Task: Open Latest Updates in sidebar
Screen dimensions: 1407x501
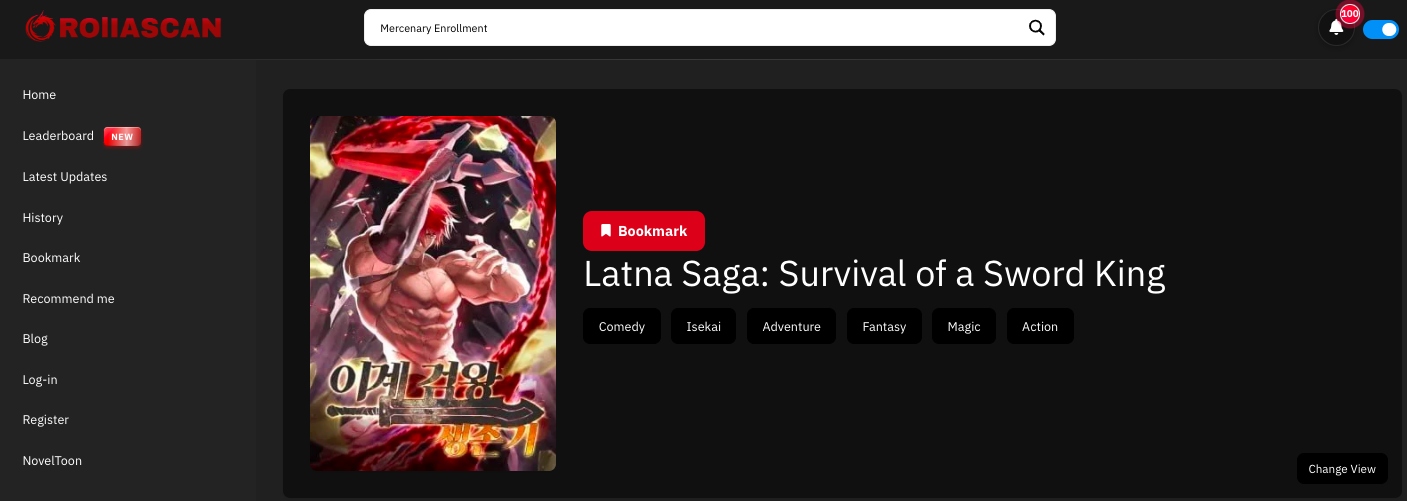Action: 64,177
